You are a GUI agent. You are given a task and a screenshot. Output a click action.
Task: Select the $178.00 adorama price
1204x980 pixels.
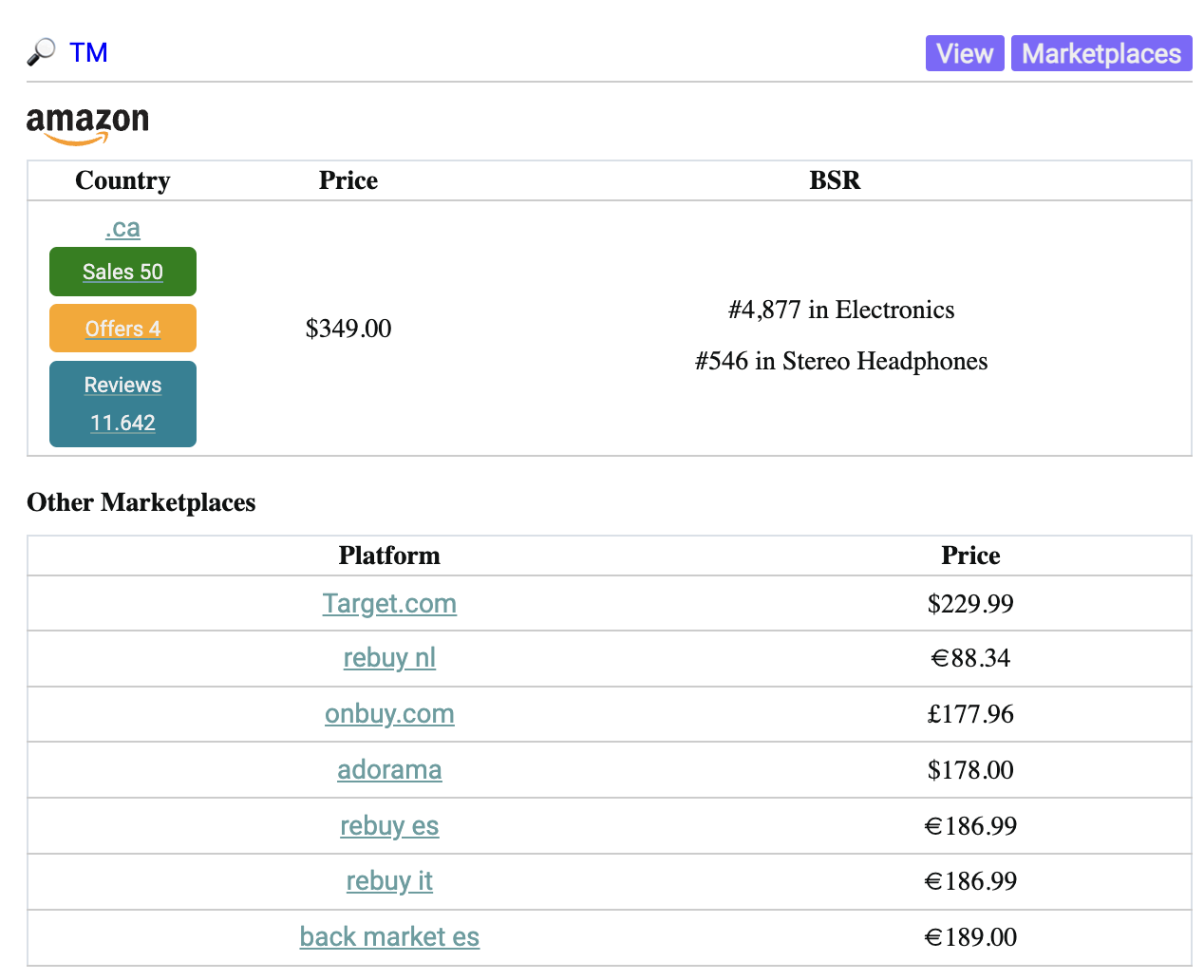(x=970, y=770)
